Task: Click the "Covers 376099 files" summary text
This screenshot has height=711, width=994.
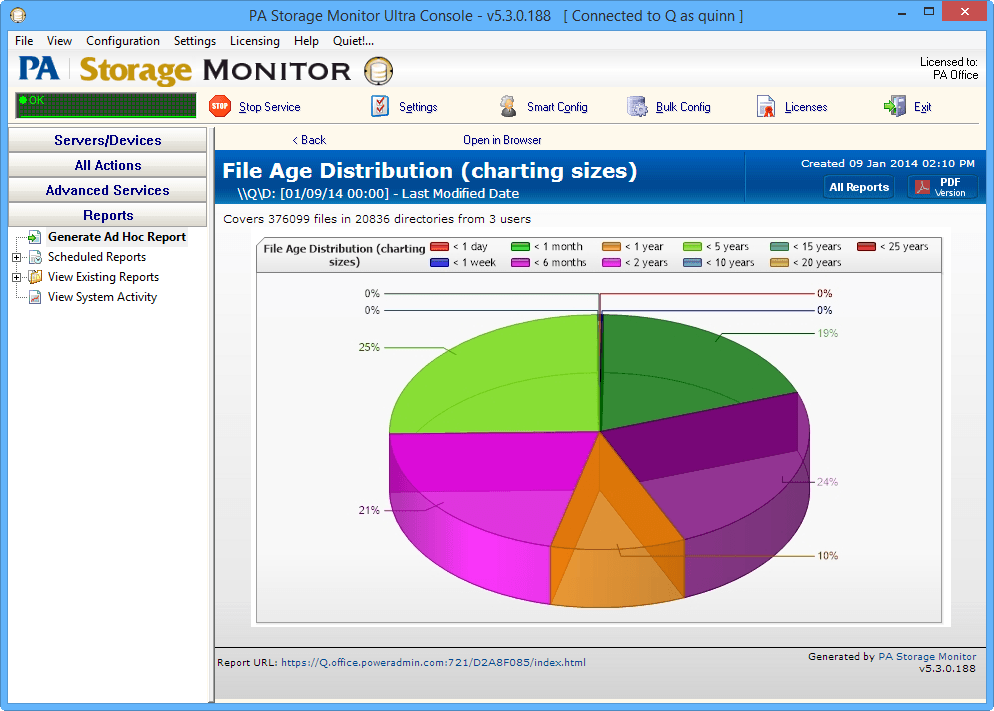Action: click(377, 219)
